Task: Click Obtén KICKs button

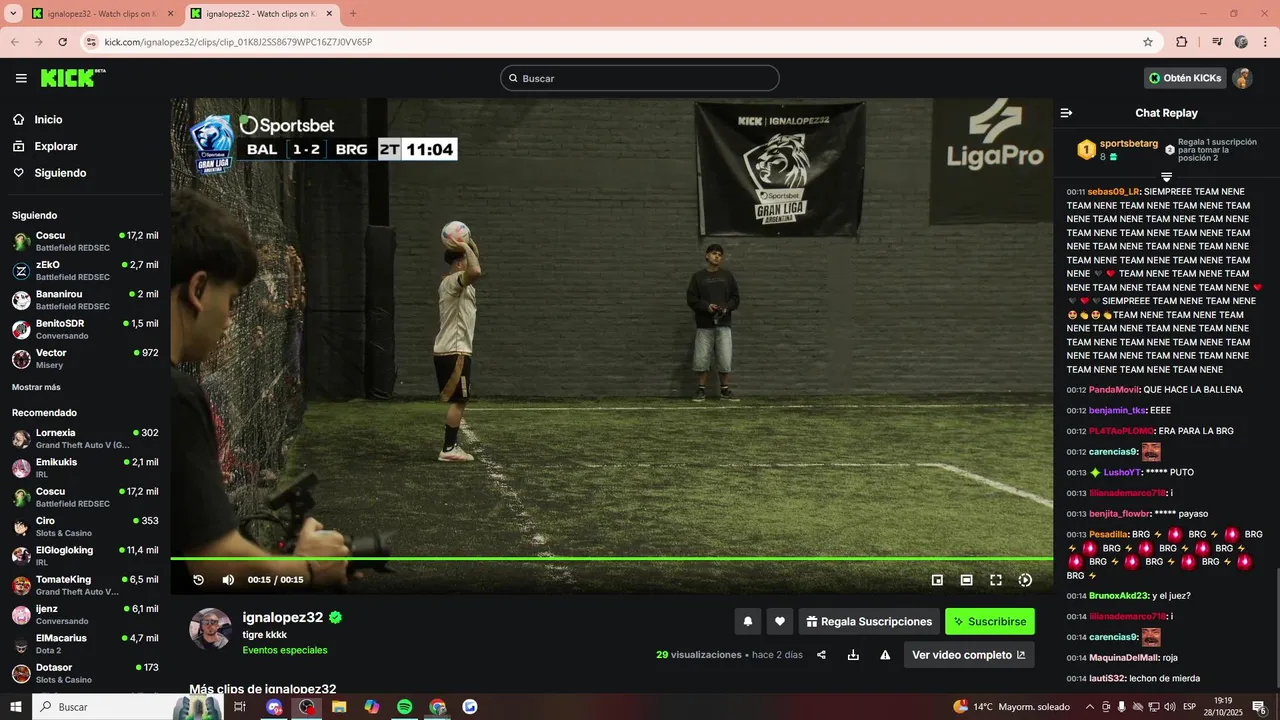Action: tap(1185, 78)
